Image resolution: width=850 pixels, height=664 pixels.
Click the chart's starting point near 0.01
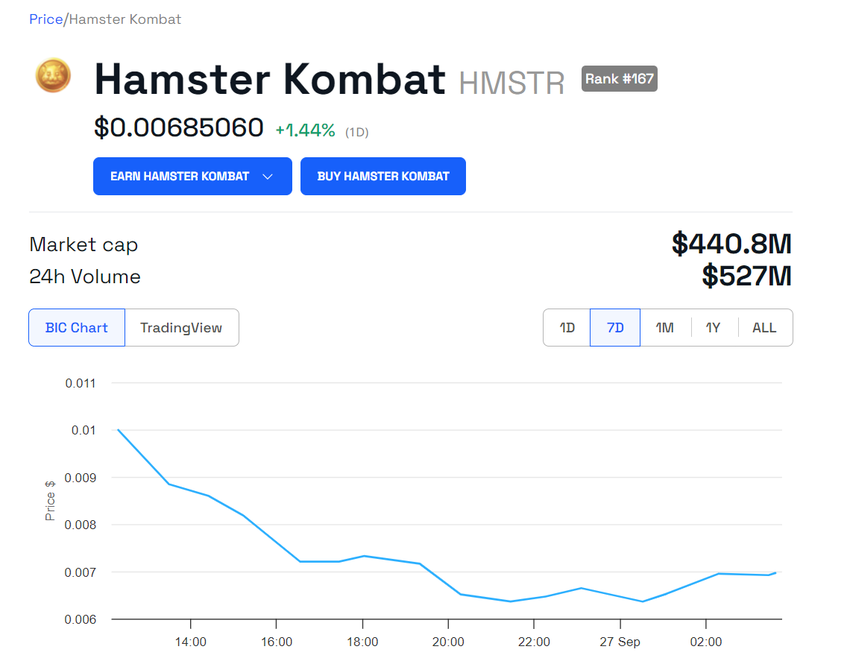118,430
